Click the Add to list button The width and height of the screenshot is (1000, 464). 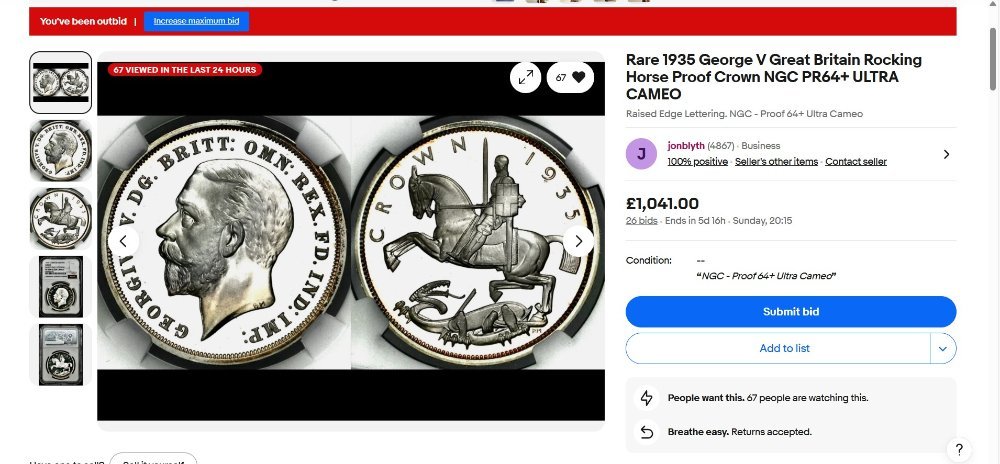(778, 348)
